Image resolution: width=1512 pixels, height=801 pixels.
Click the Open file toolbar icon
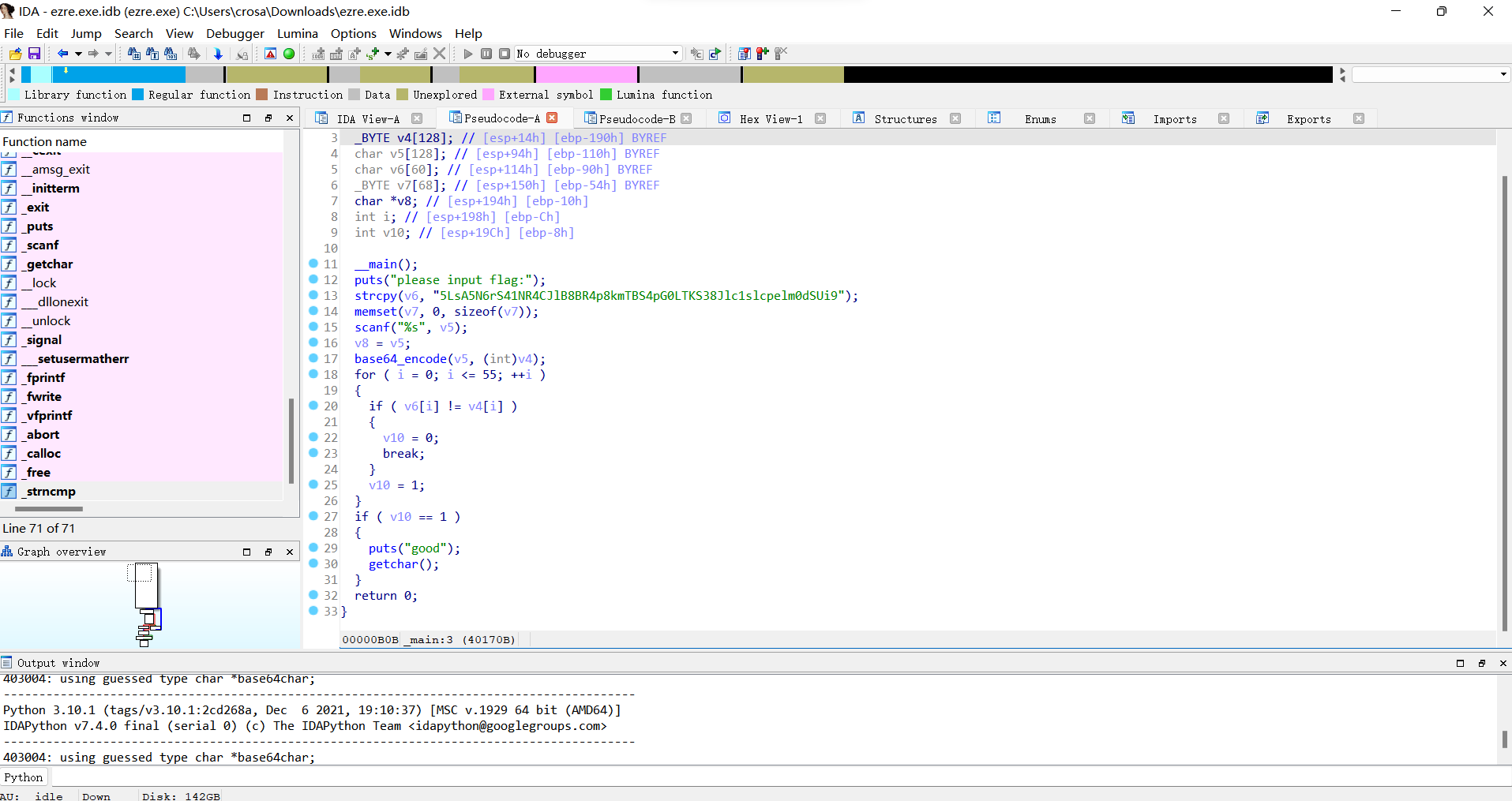[15, 54]
